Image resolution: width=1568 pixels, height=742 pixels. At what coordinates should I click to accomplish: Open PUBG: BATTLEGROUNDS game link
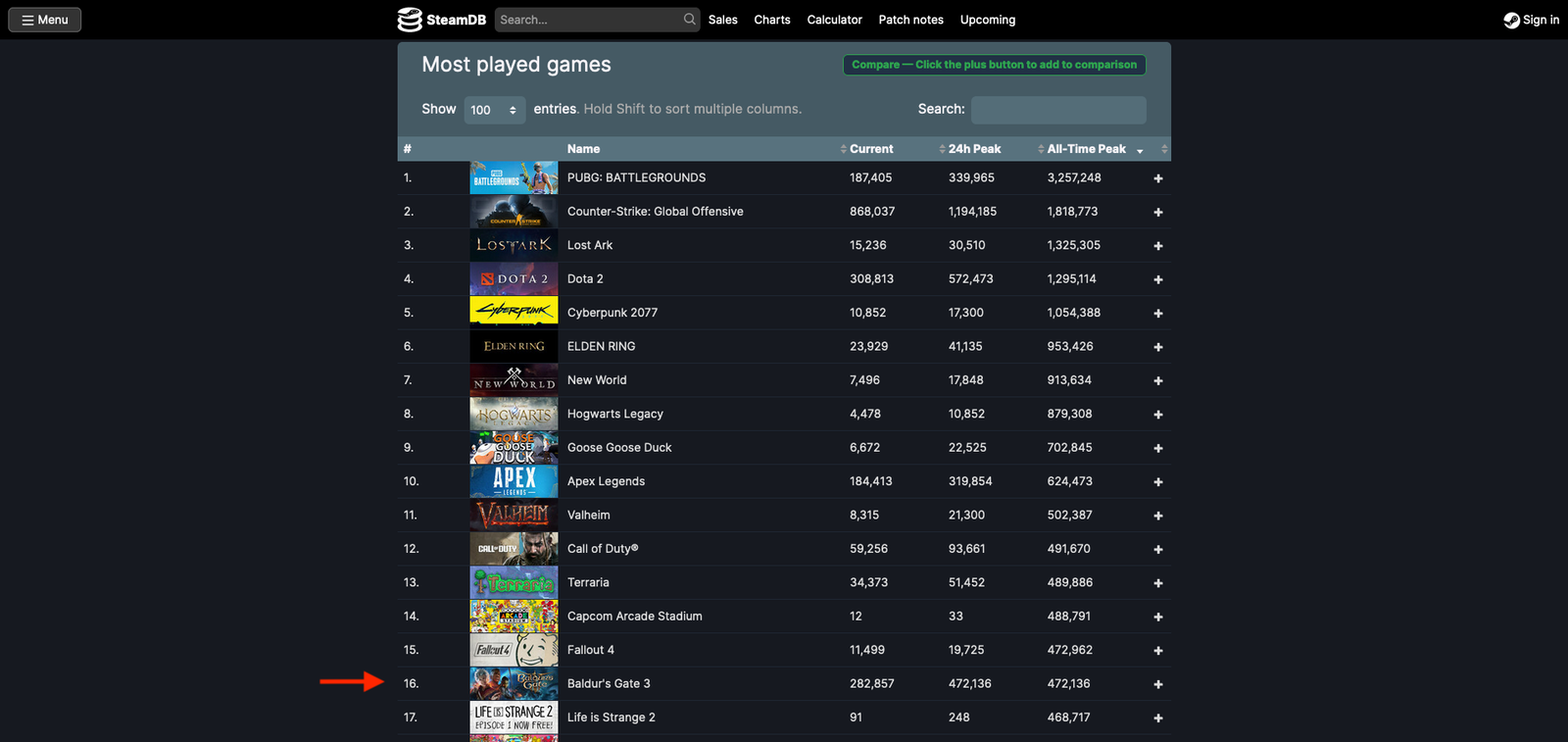click(x=636, y=177)
